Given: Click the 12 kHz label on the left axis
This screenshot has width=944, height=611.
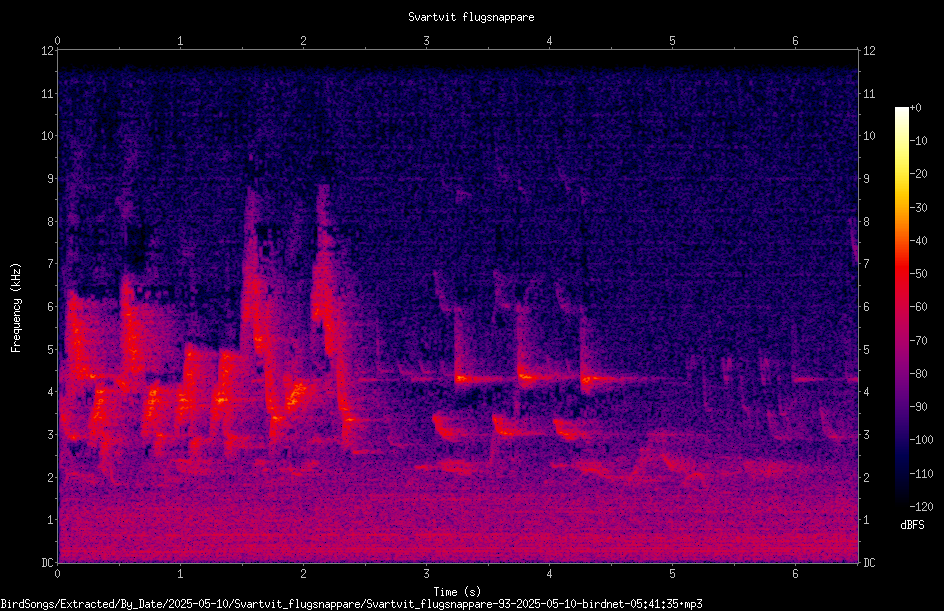Looking at the screenshot, I should coord(47,51).
